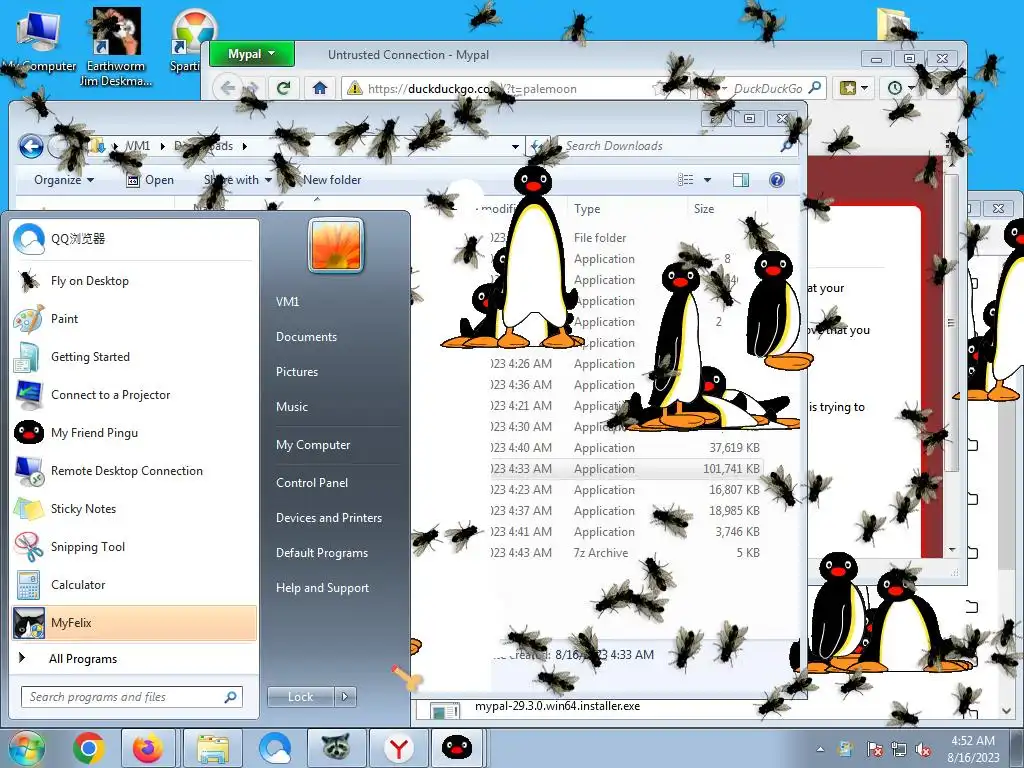Open address bar history dropdown in Explorer
This screenshot has width=1024, height=768.
coord(515,146)
